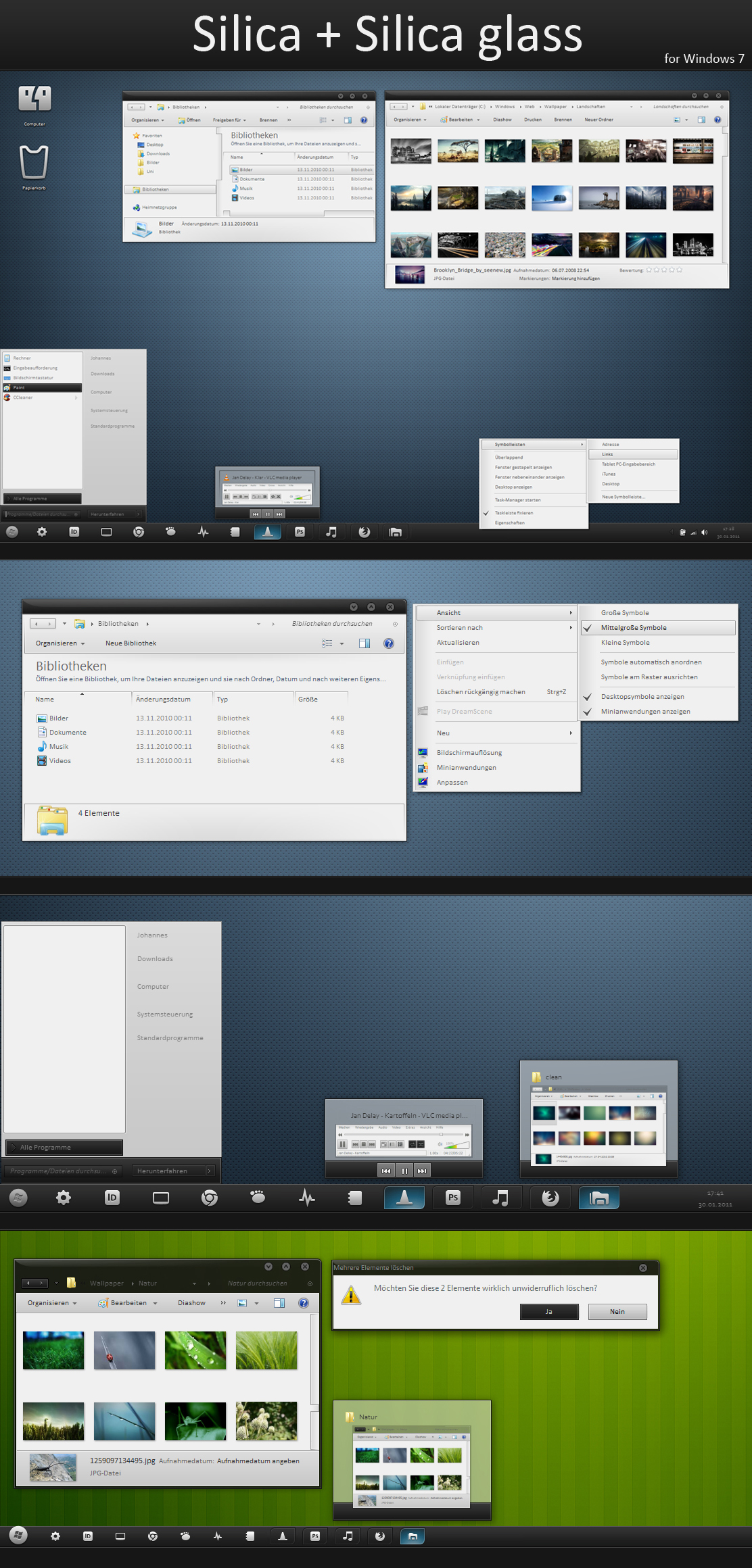
Task: Choose Task-Manager starten in taskbar menu
Action: [x=534, y=500]
